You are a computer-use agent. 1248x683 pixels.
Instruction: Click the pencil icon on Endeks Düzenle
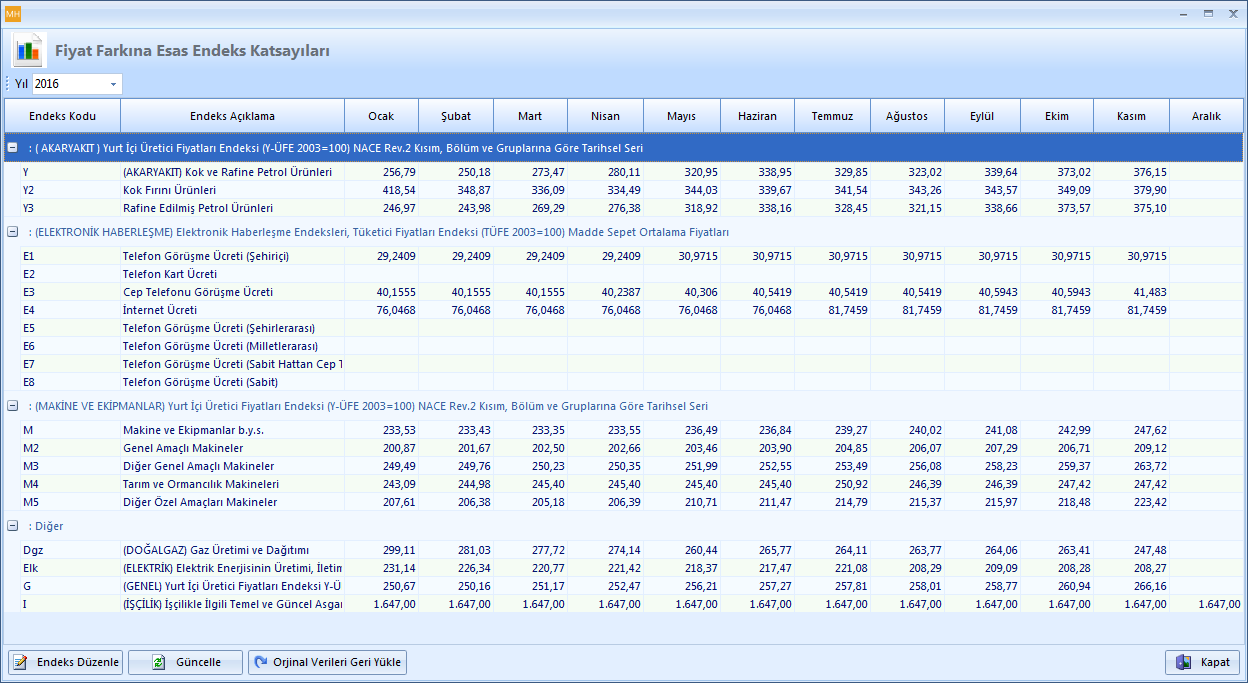pos(21,662)
